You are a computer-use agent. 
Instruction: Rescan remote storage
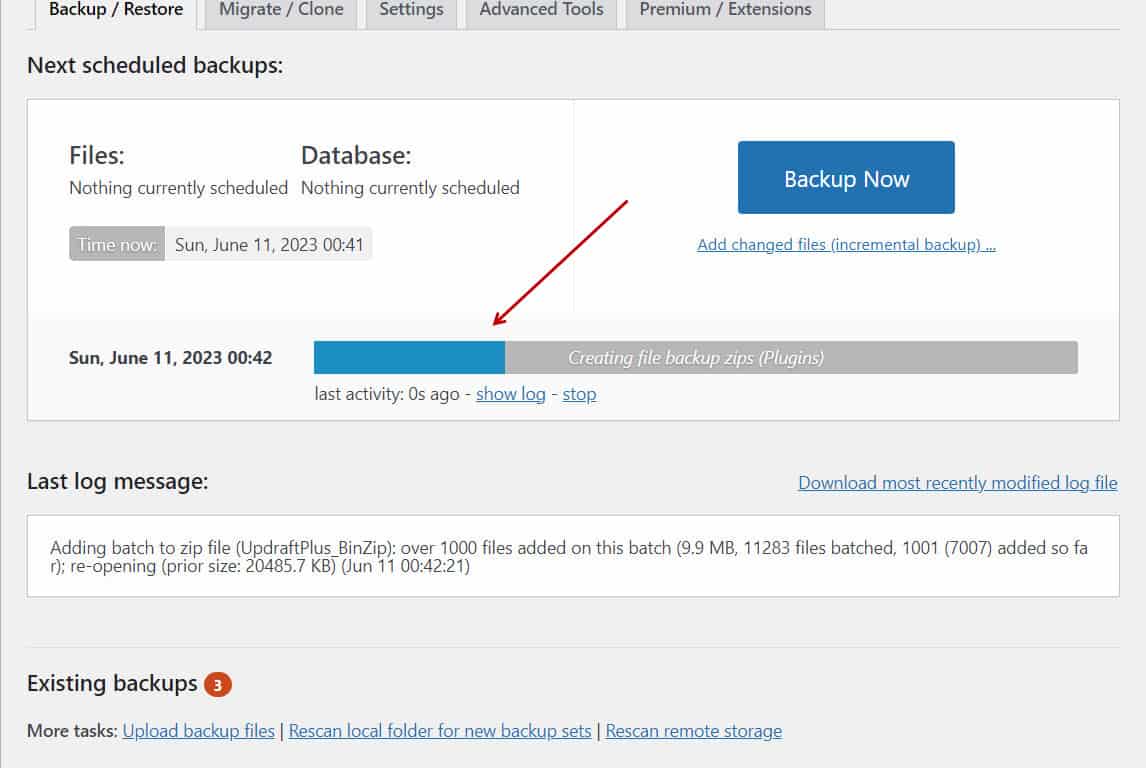(x=694, y=731)
